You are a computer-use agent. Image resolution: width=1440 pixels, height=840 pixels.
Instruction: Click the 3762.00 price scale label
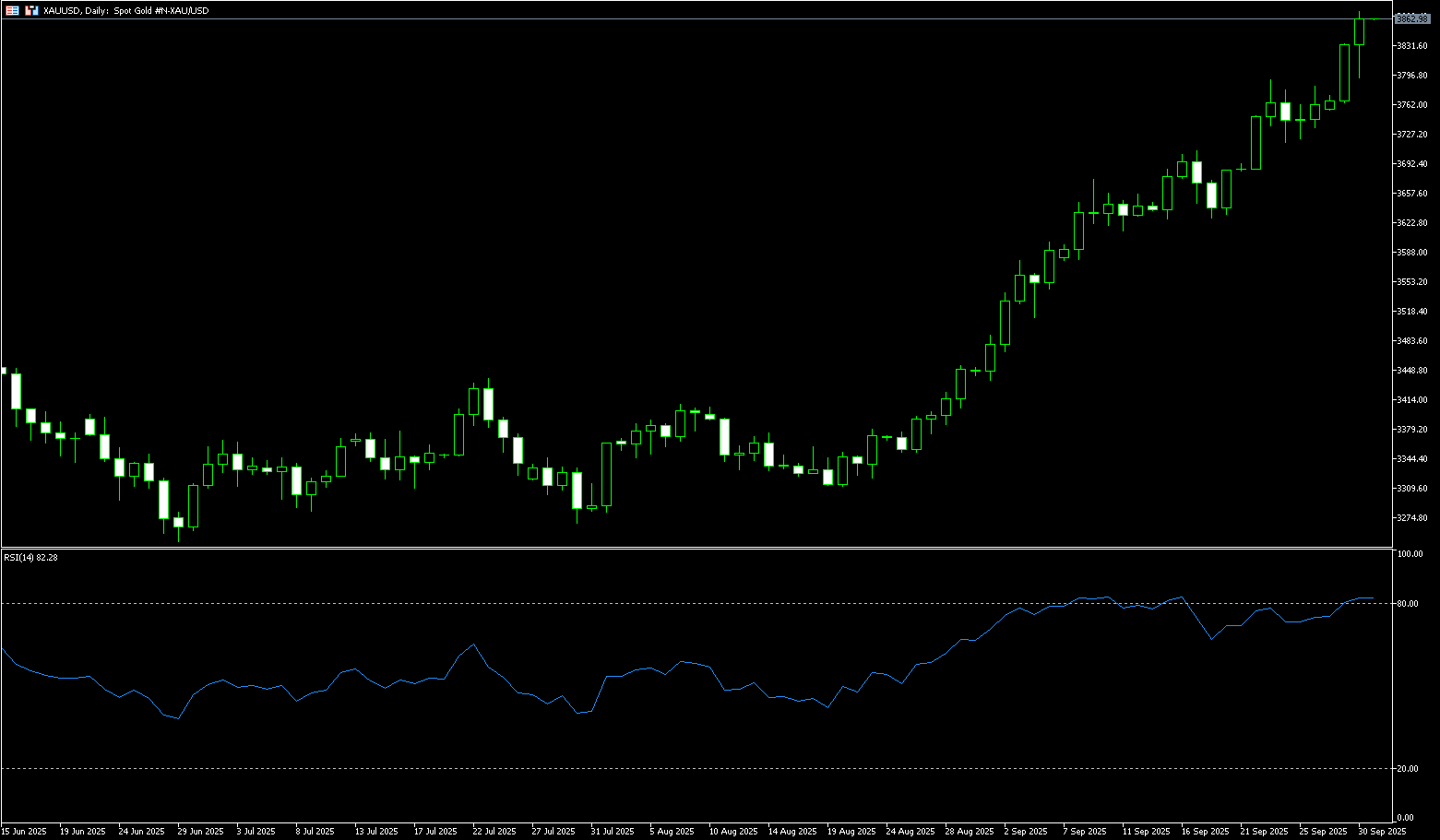1411,105
